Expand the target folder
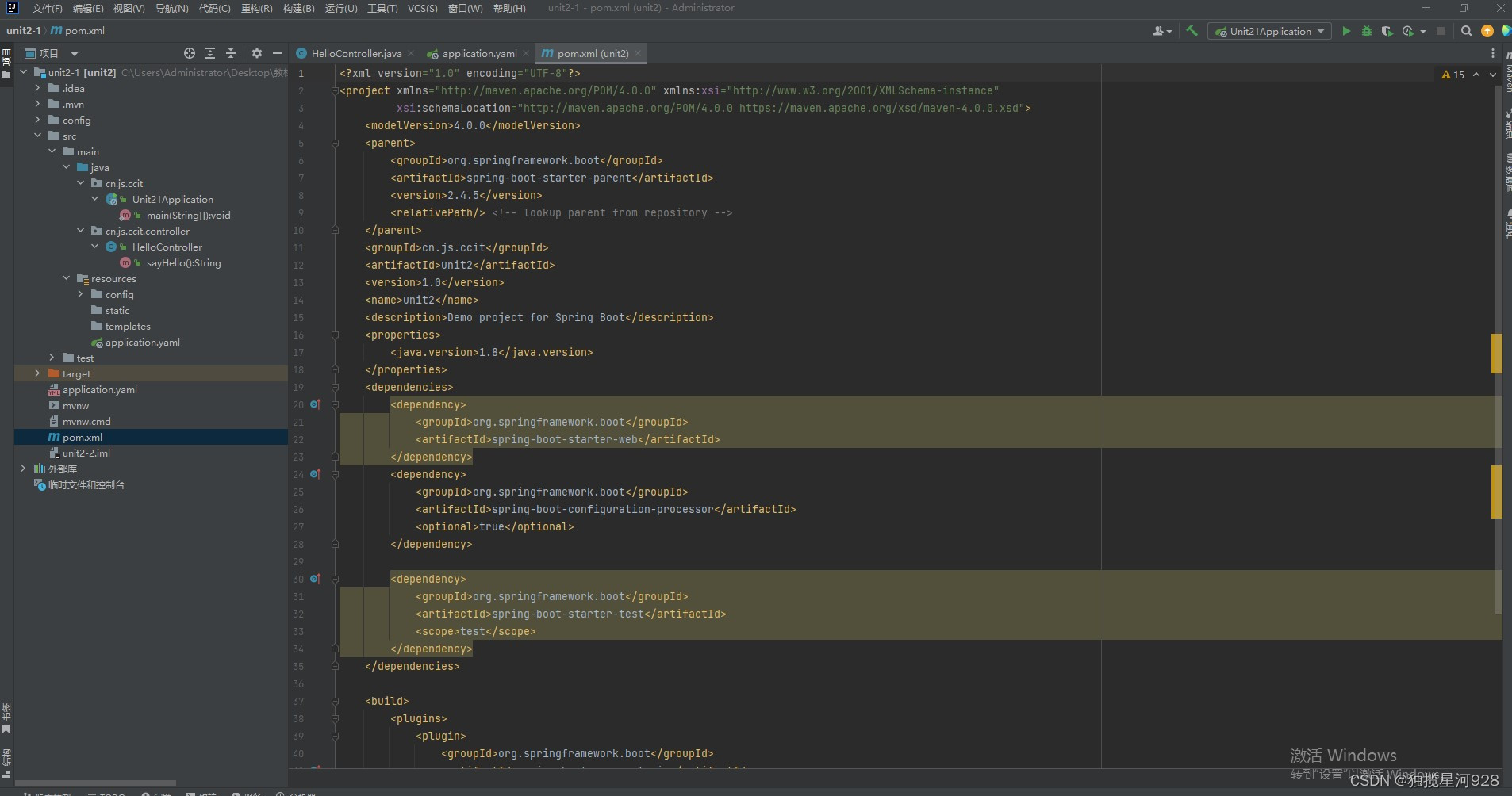This screenshot has height=796, width=1512. (37, 373)
